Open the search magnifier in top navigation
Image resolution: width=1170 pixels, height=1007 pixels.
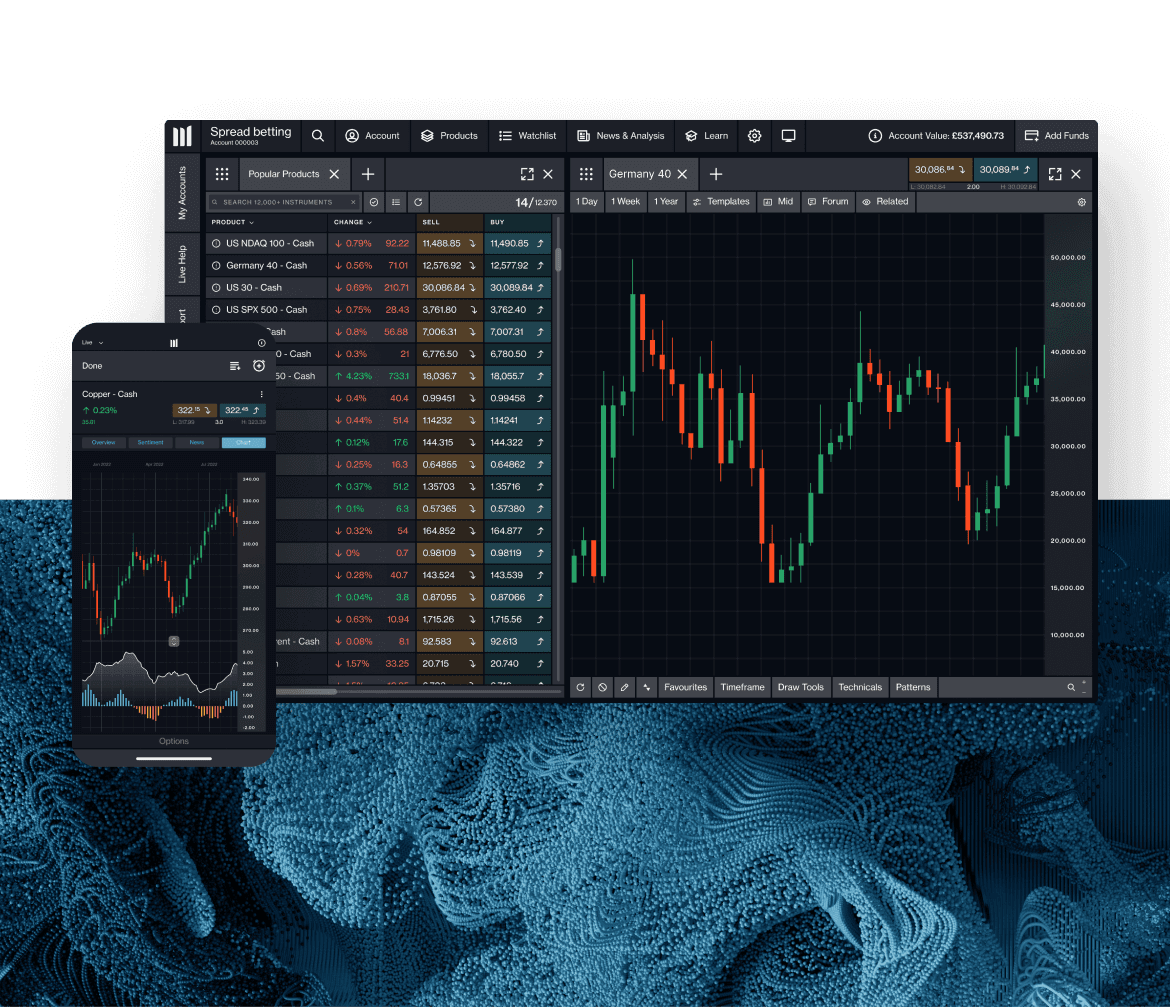coord(317,136)
